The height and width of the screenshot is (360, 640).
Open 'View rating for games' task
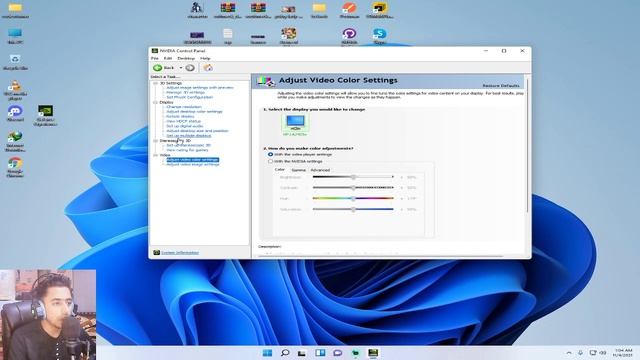(187, 150)
